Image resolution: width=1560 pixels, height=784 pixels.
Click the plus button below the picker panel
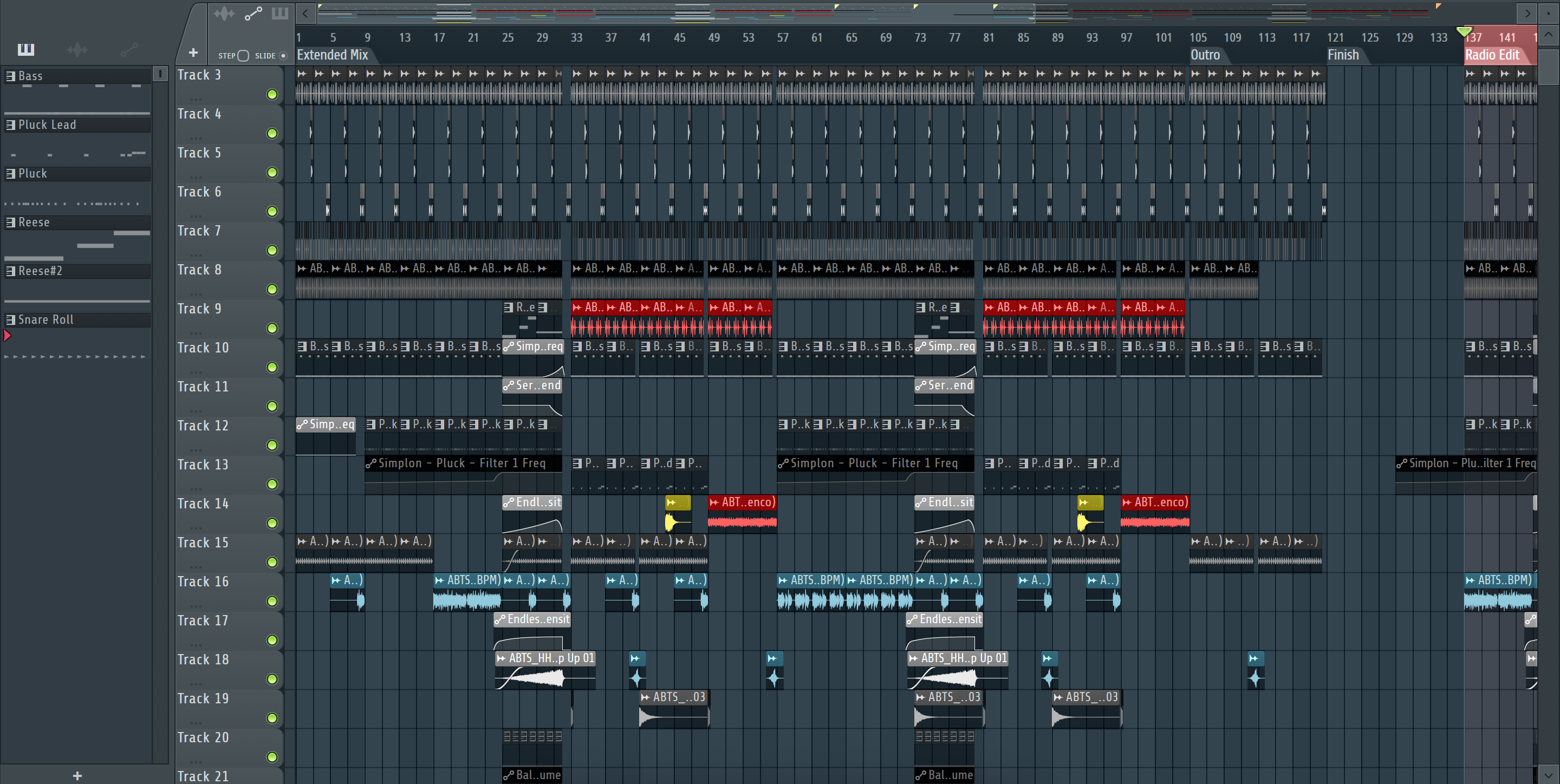coord(77,775)
